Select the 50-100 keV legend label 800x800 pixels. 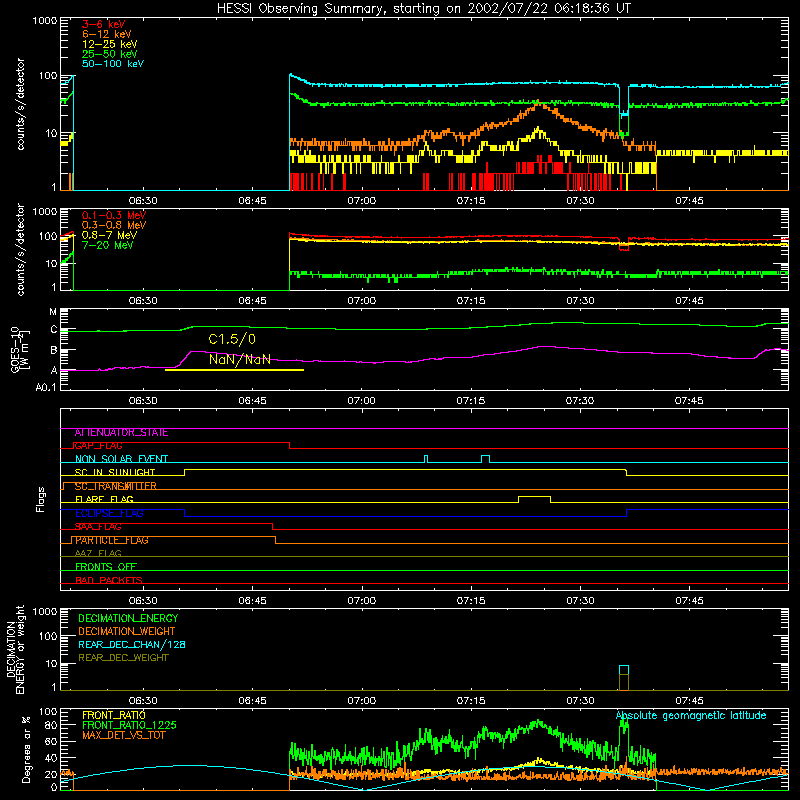point(113,64)
